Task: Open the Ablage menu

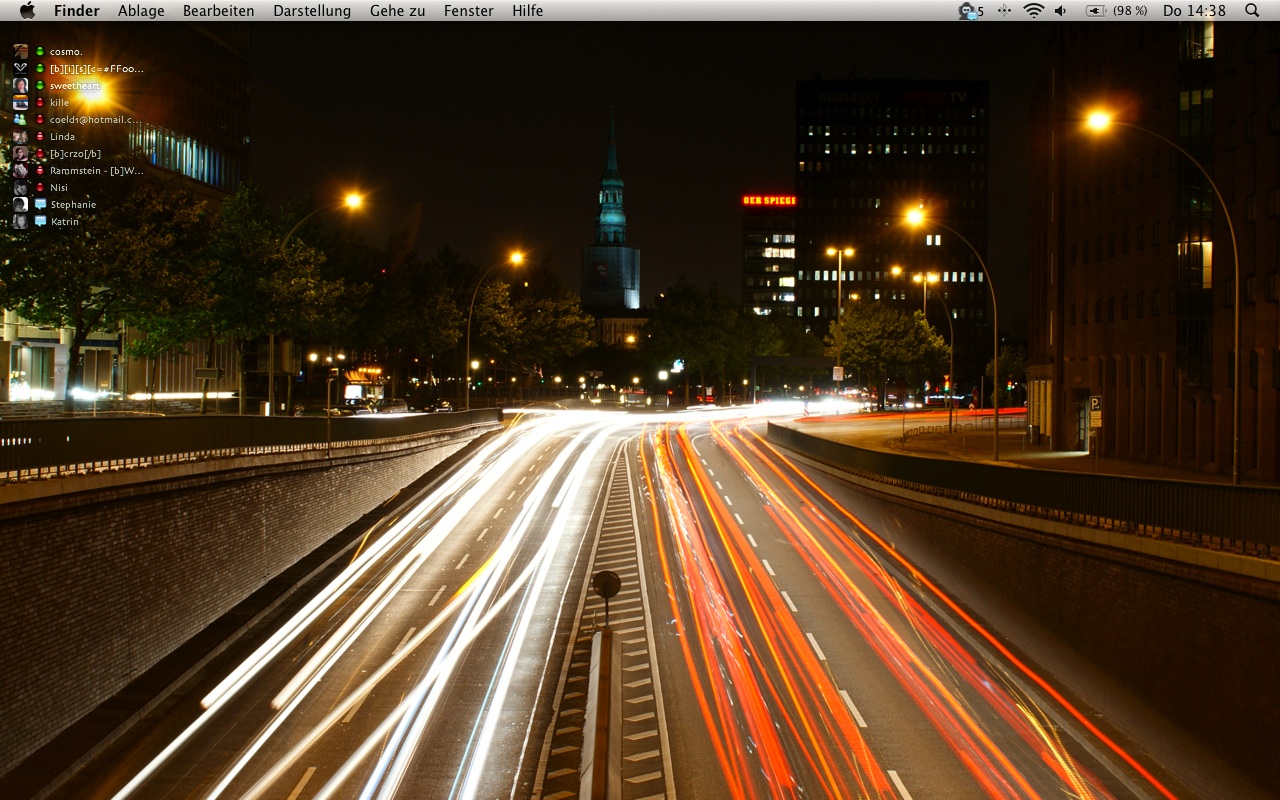Action: (x=141, y=11)
